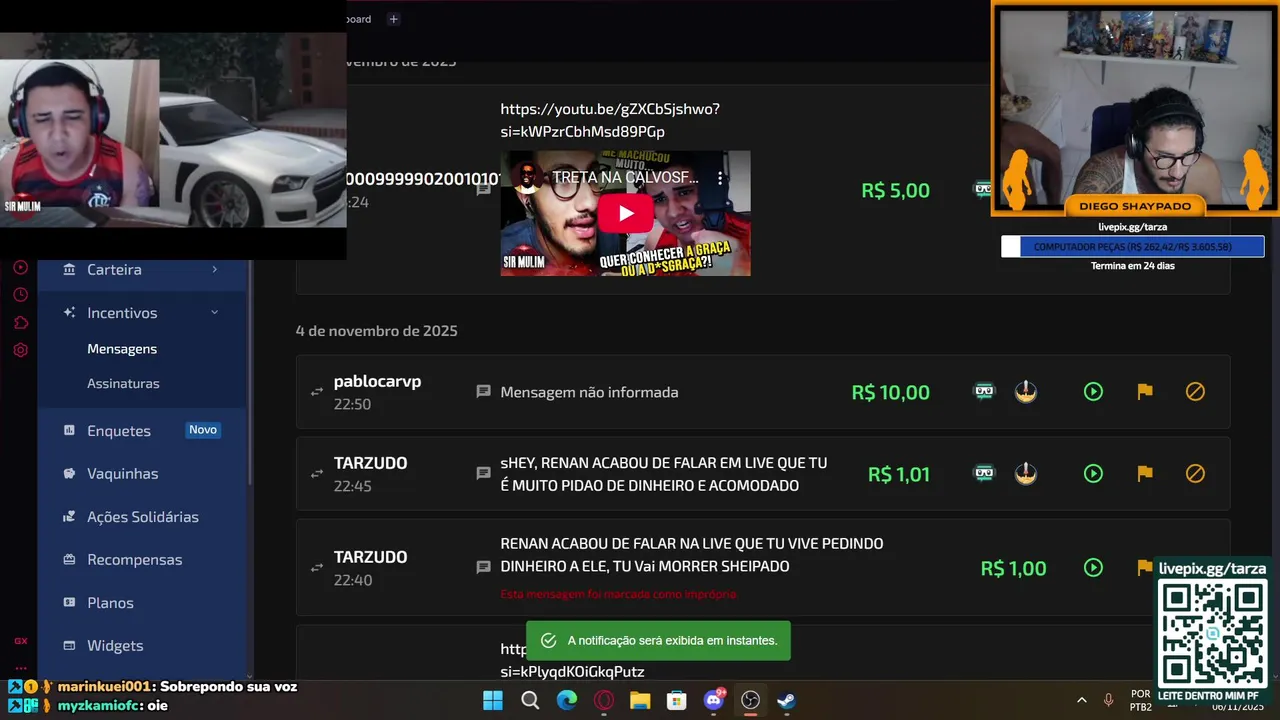Replay the TARZUDO R$ 1,01 alert
The height and width of the screenshot is (720, 1280).
click(1093, 474)
